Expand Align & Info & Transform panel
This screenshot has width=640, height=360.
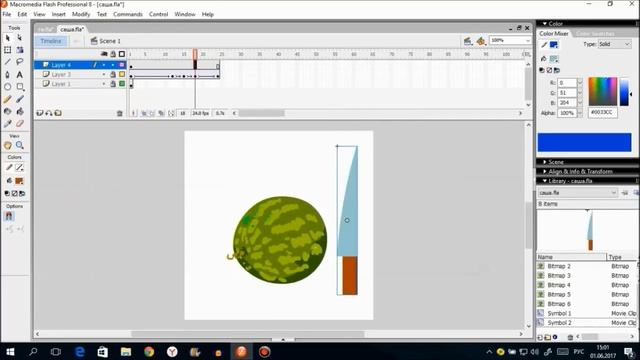(544, 171)
